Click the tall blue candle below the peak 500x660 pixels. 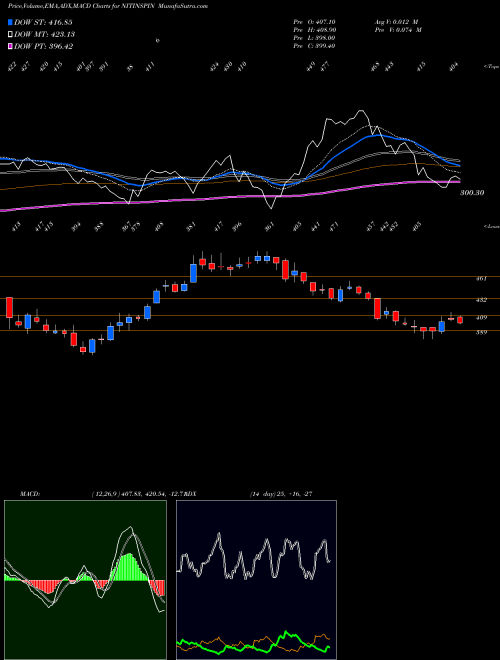click(x=193, y=273)
